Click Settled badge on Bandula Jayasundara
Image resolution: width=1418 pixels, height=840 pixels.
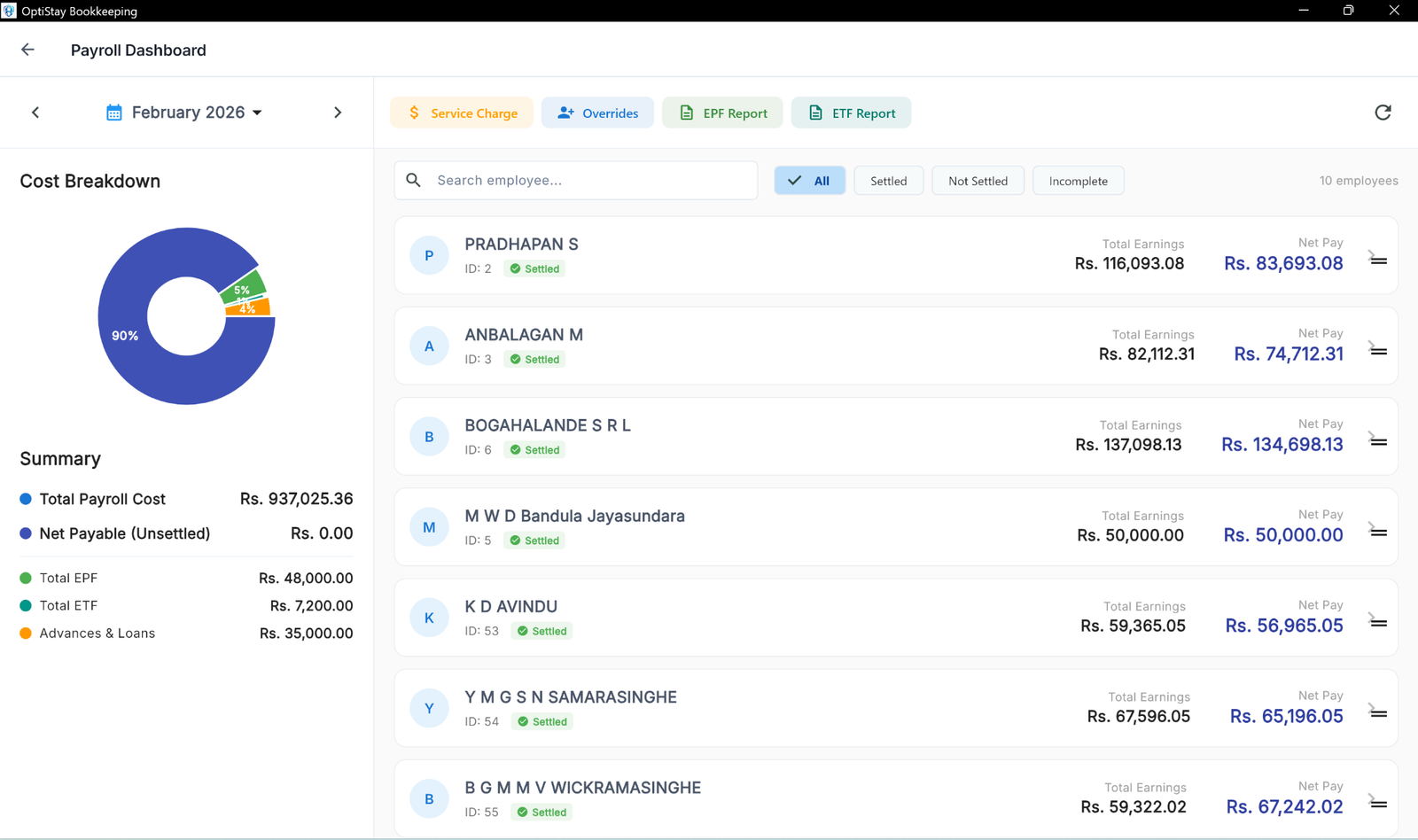pyautogui.click(x=534, y=541)
